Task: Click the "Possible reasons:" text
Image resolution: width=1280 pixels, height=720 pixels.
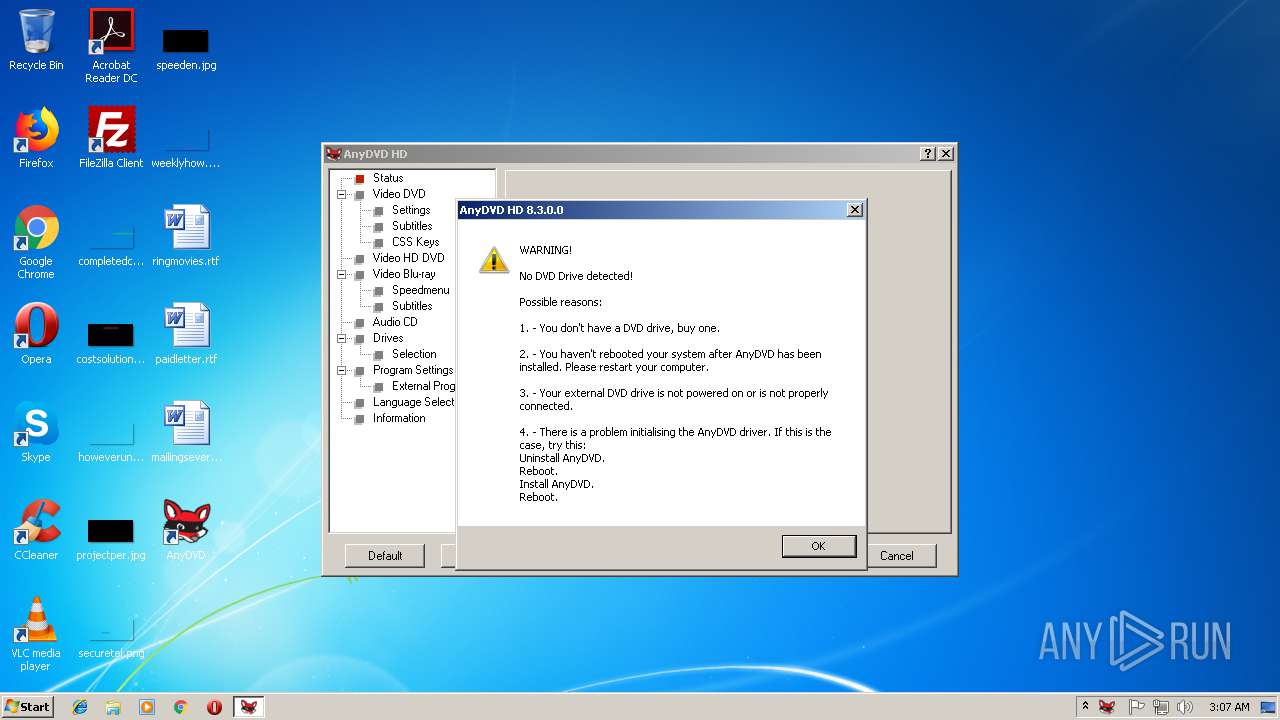Action: point(560,302)
